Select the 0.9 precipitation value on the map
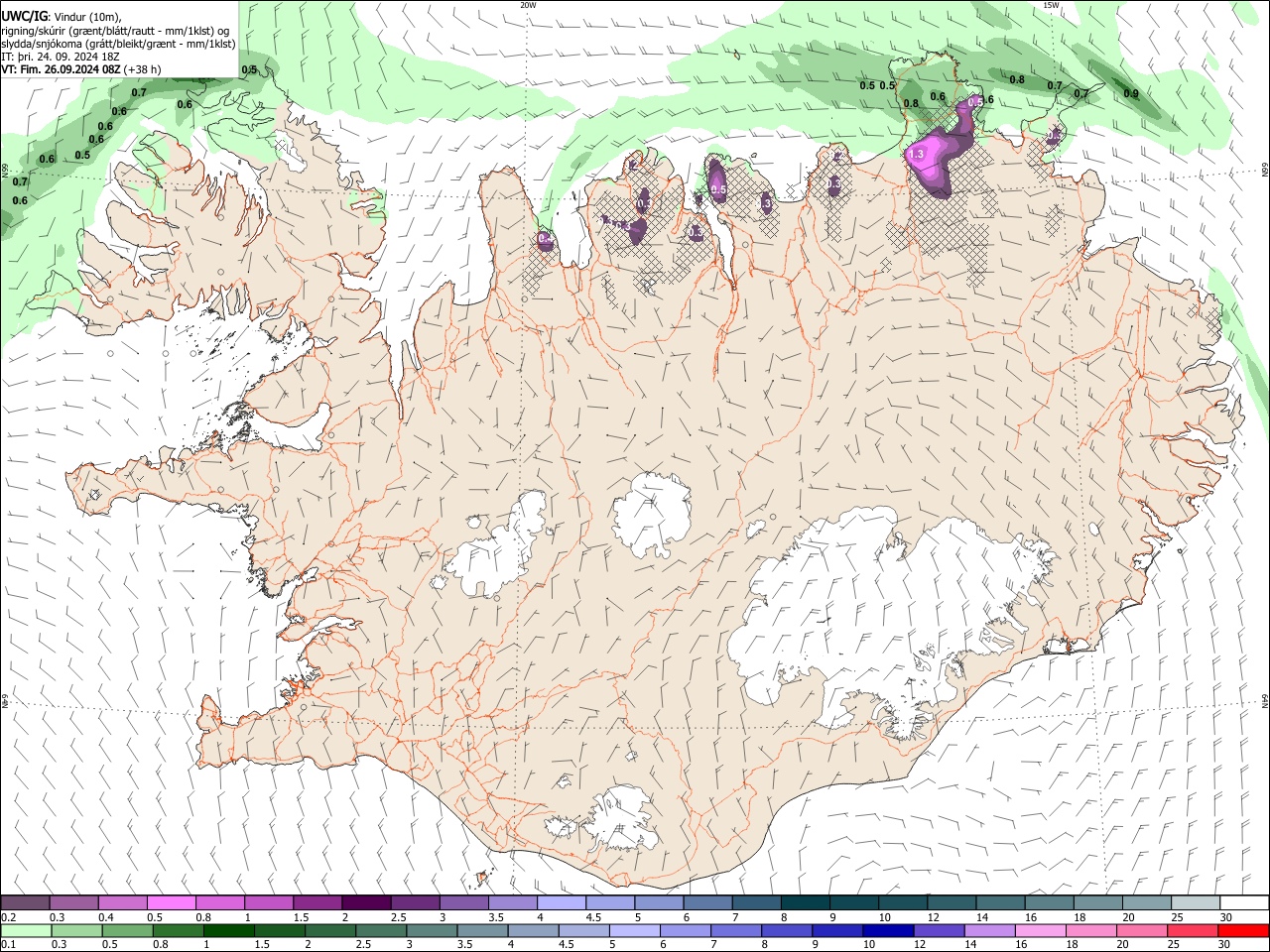The width and height of the screenshot is (1270, 952). (x=1130, y=94)
